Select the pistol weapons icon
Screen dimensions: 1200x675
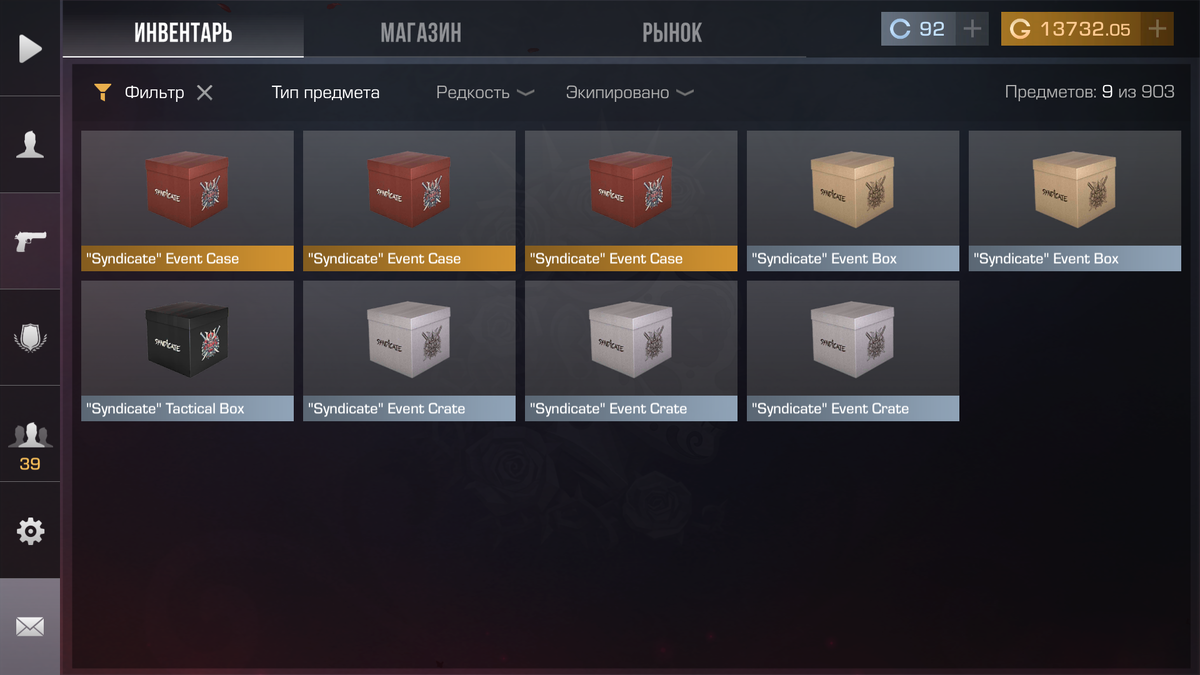(30, 241)
